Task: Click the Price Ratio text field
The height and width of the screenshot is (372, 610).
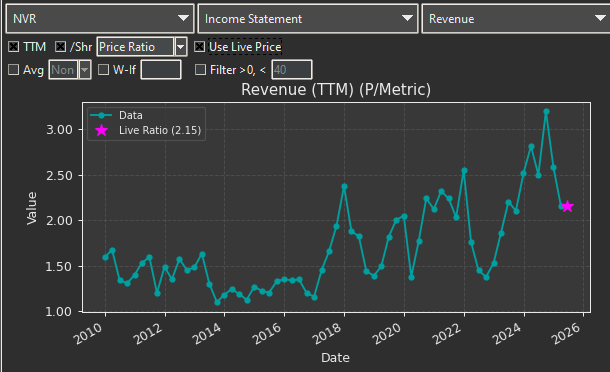Action: coord(135,47)
